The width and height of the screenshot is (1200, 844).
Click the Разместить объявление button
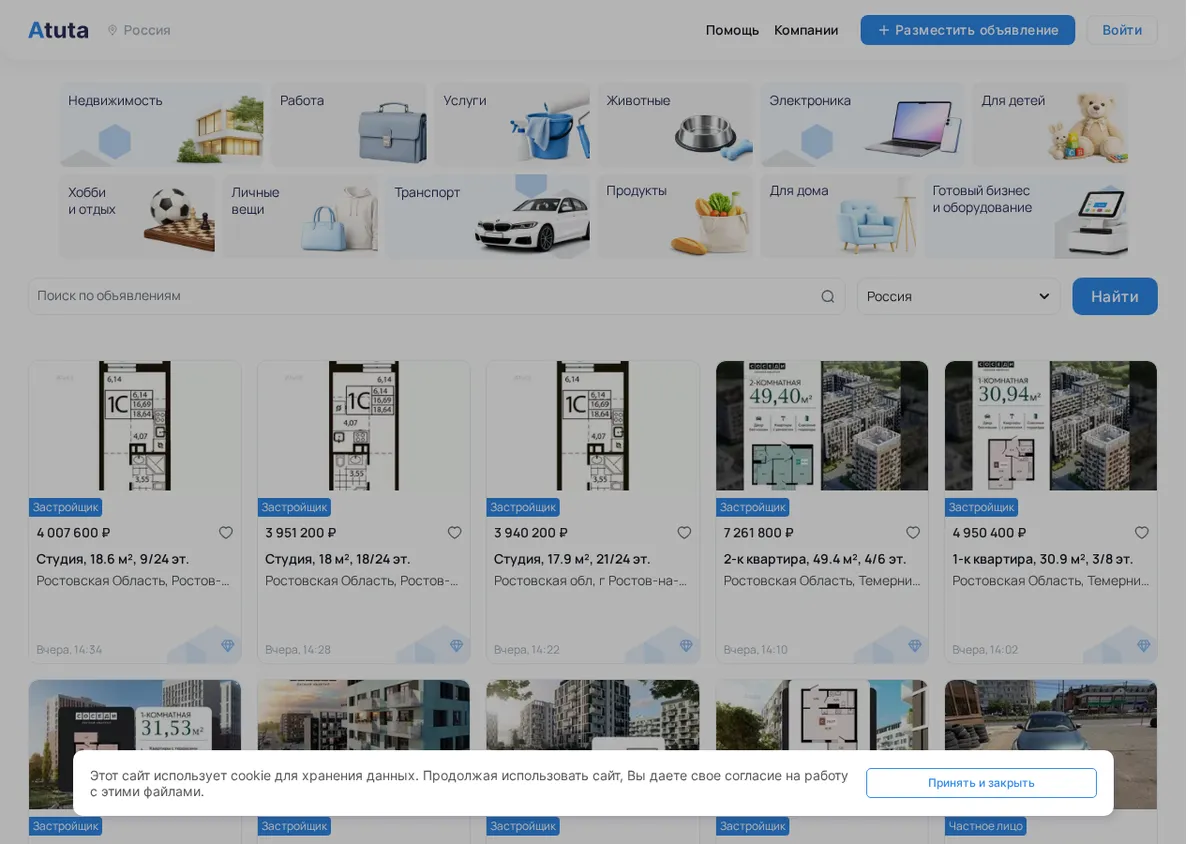click(x=967, y=30)
